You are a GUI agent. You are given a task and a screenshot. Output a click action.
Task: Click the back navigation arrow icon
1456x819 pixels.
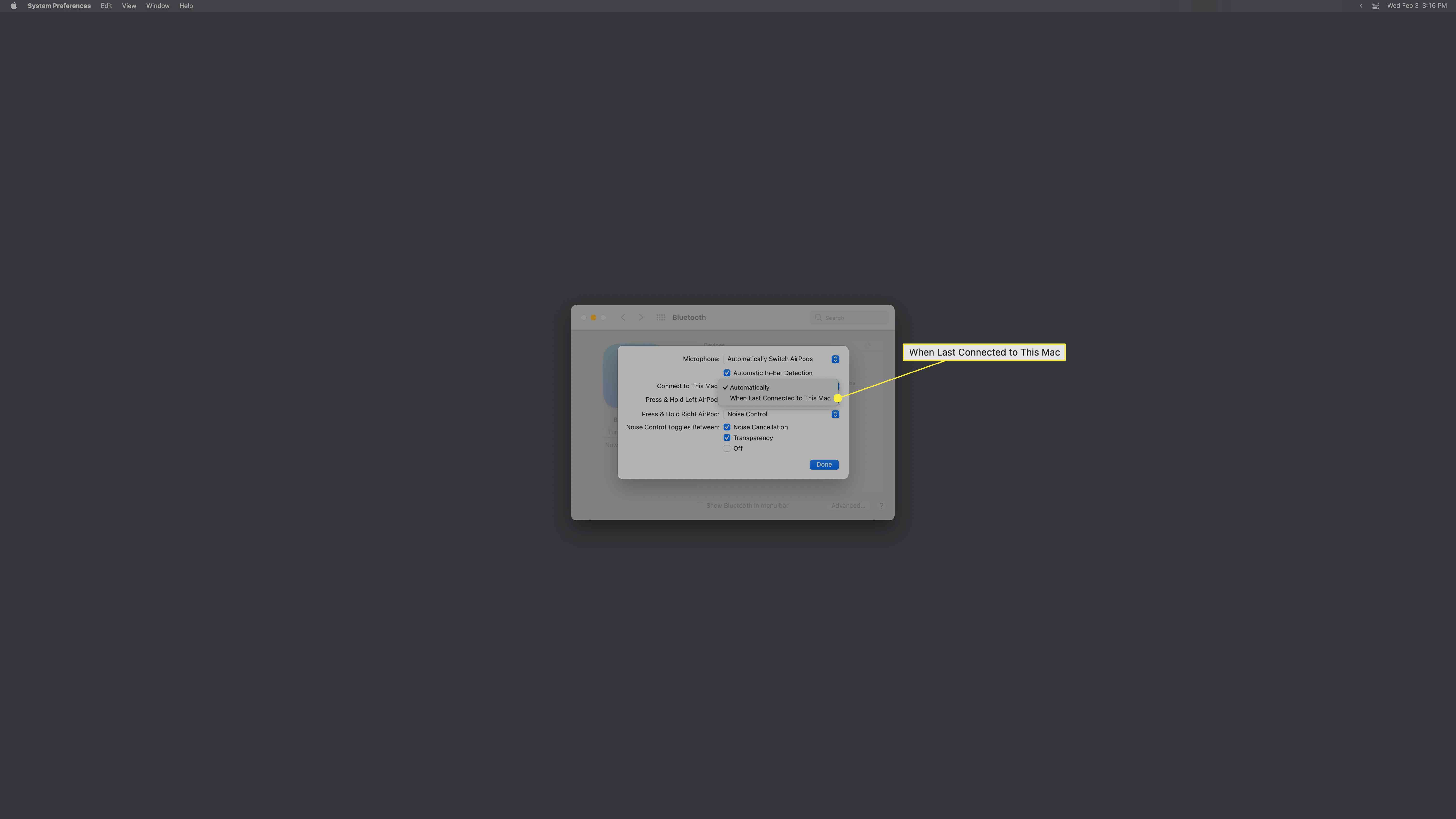[x=622, y=317]
